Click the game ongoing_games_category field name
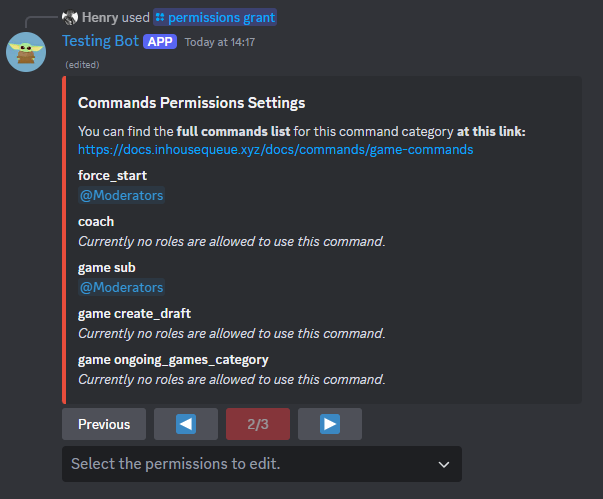 pyautogui.click(x=173, y=360)
